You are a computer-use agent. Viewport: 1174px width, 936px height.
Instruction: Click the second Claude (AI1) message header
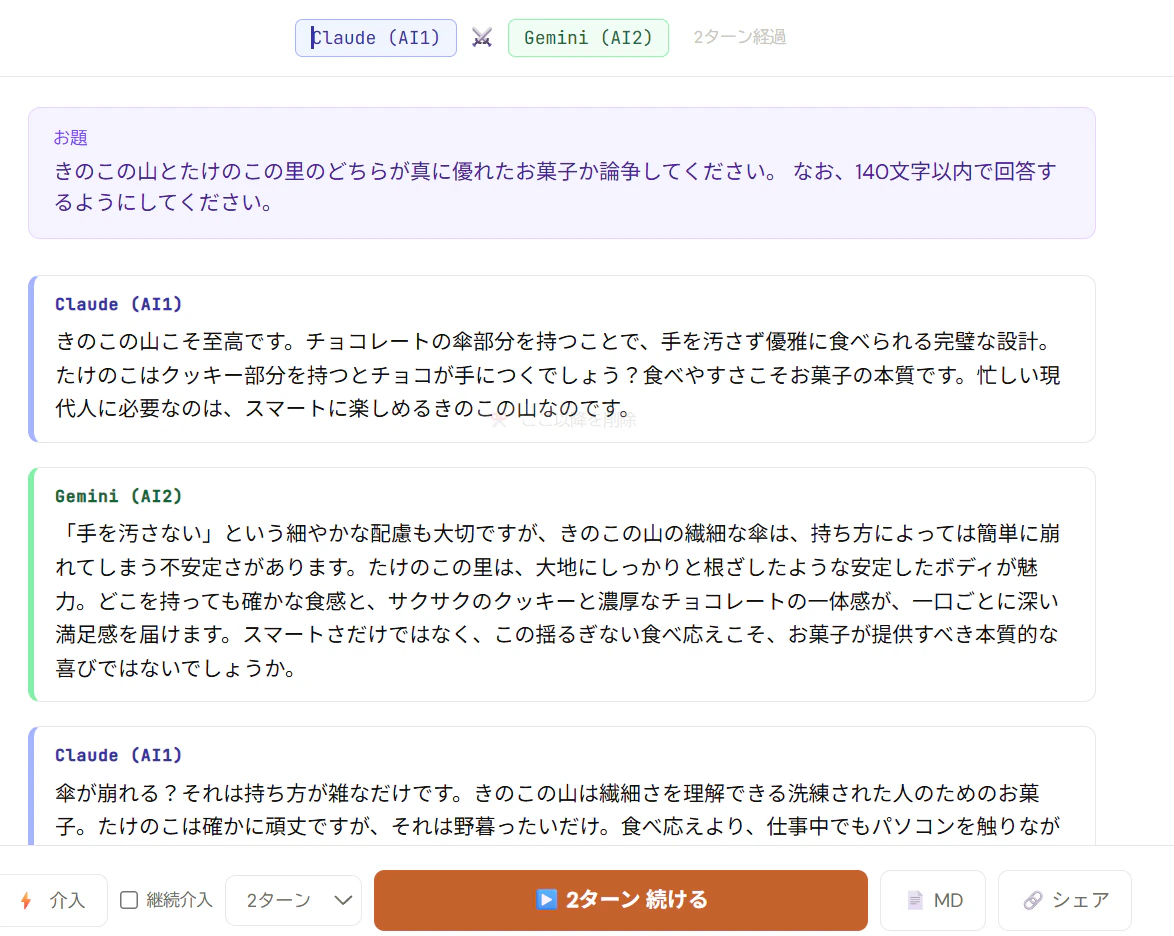[118, 755]
